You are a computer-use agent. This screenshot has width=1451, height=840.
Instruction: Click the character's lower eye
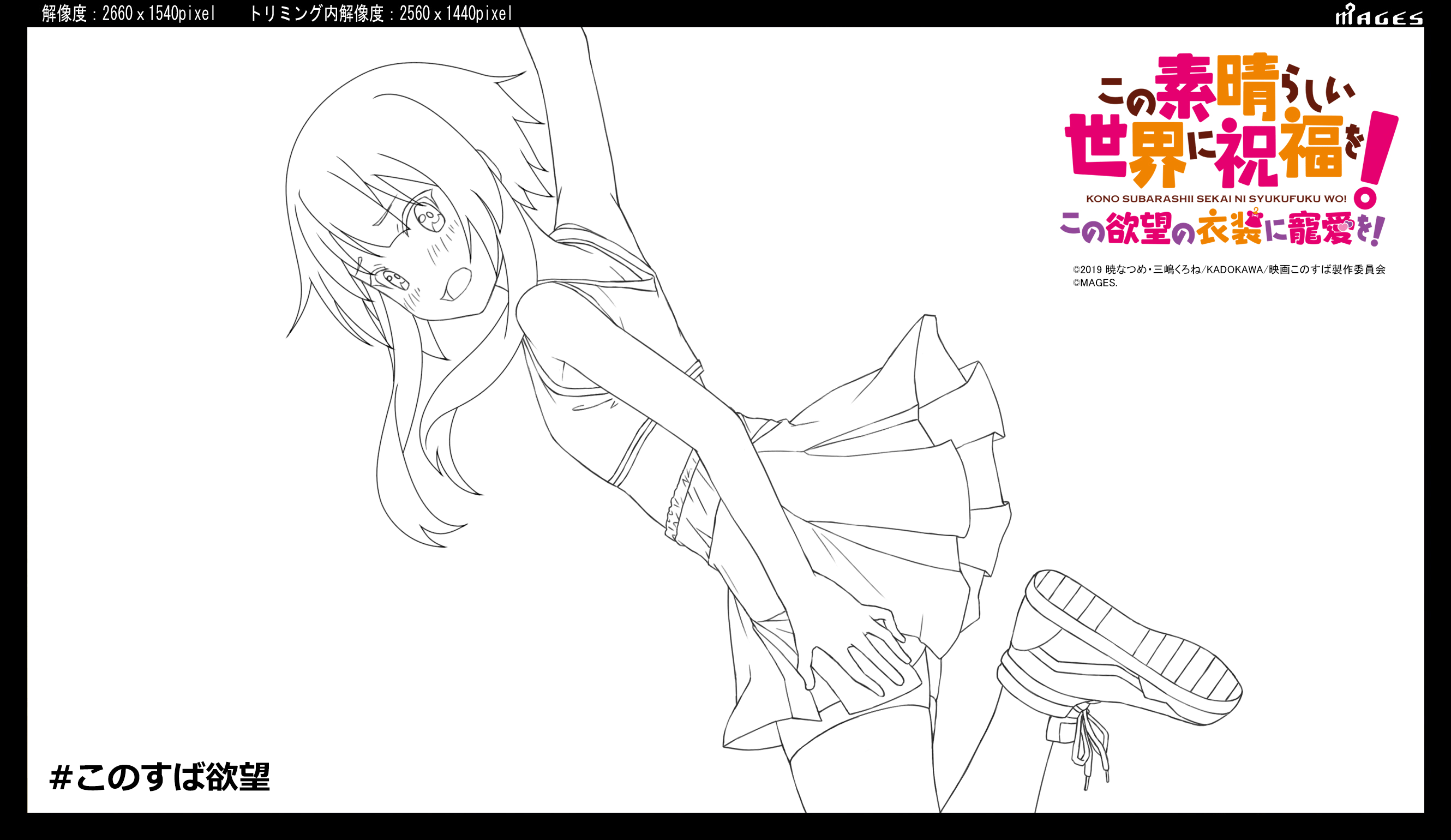point(396,280)
